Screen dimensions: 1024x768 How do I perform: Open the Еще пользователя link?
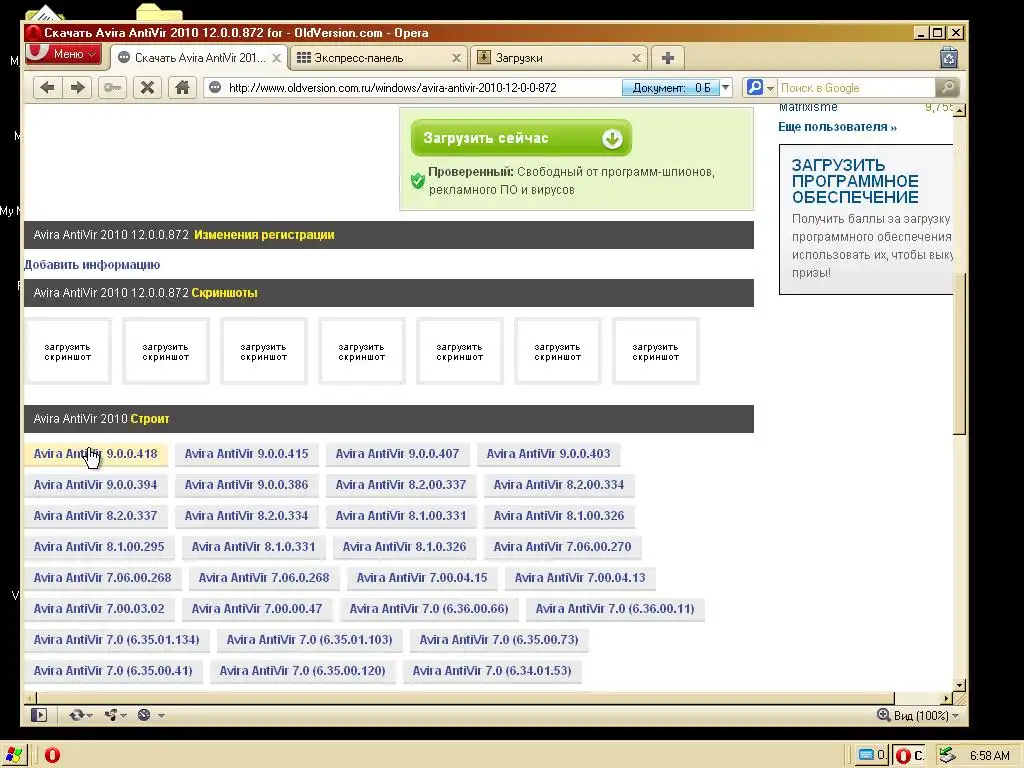click(x=837, y=127)
